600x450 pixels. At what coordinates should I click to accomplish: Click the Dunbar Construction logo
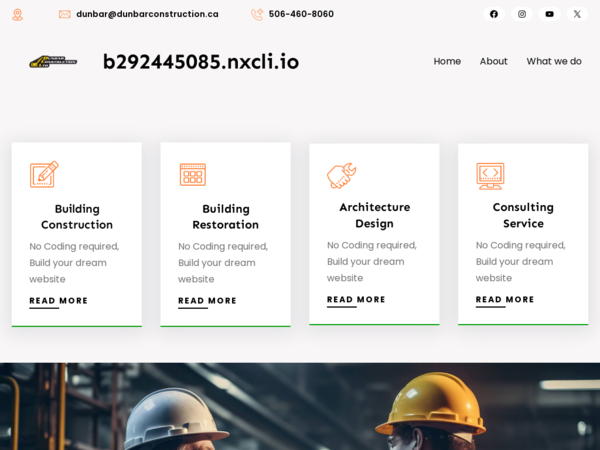pyautogui.click(x=53, y=62)
